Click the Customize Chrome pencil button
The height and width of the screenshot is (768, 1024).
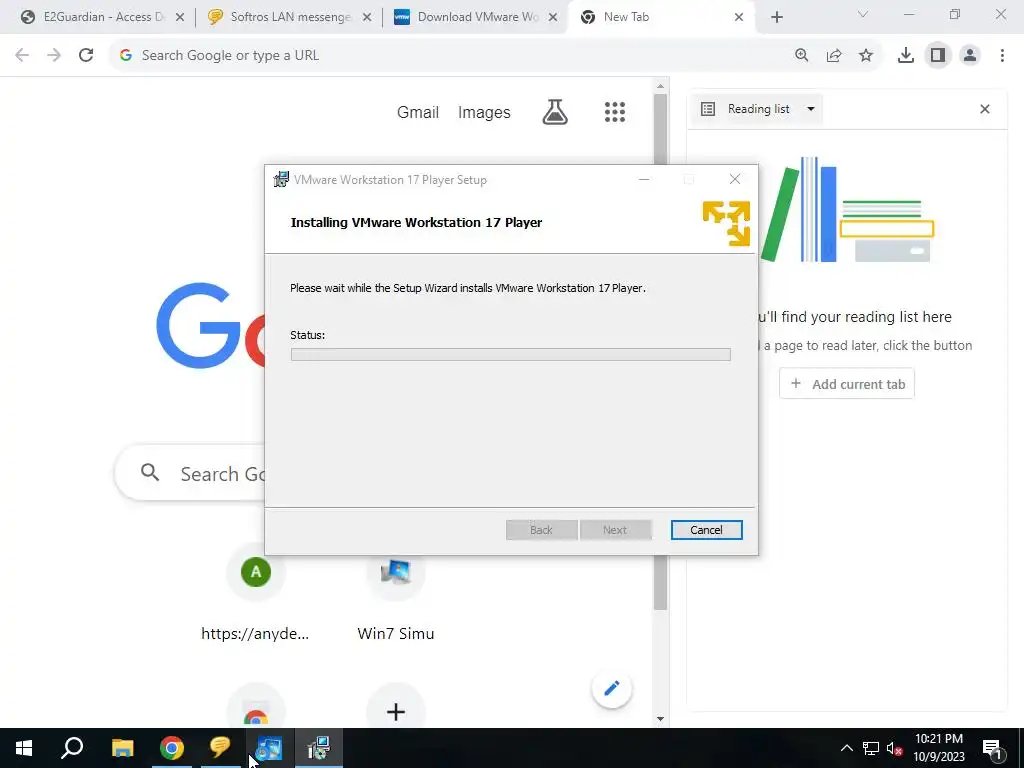point(612,688)
